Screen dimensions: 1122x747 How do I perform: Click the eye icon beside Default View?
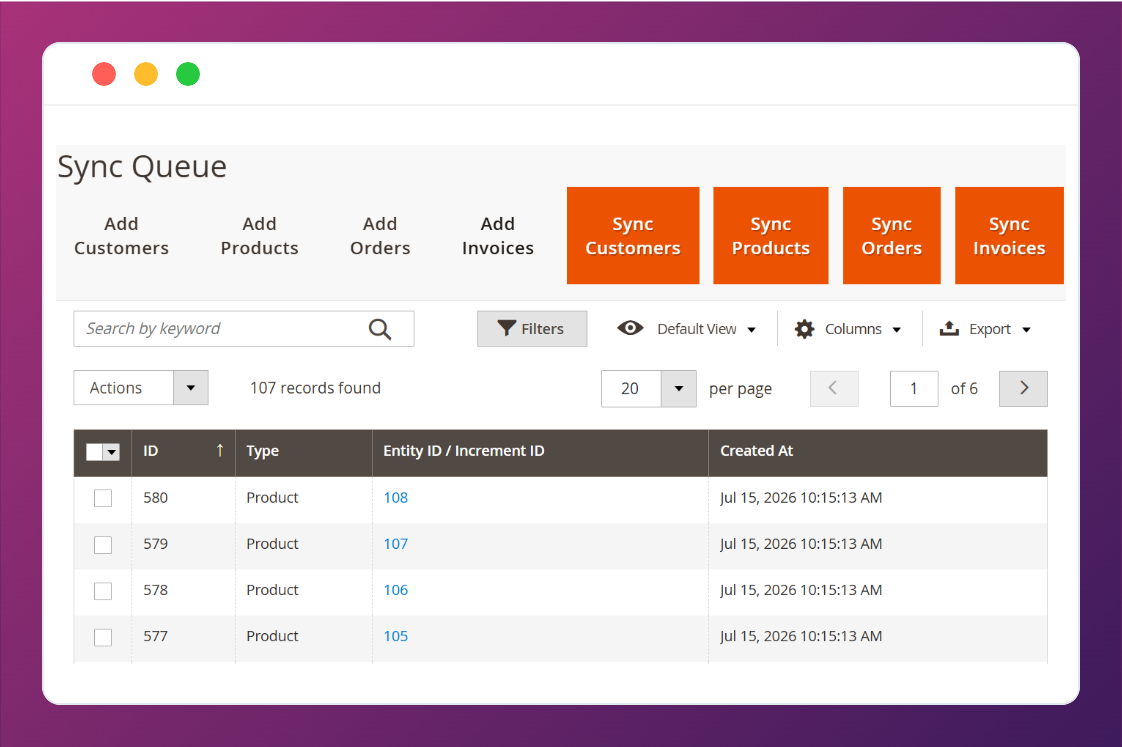(x=630, y=328)
